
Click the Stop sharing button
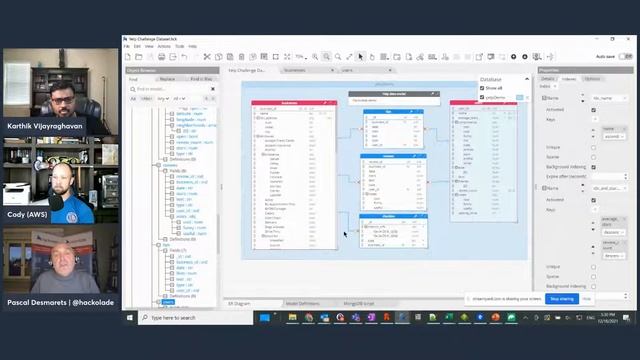coord(562,299)
